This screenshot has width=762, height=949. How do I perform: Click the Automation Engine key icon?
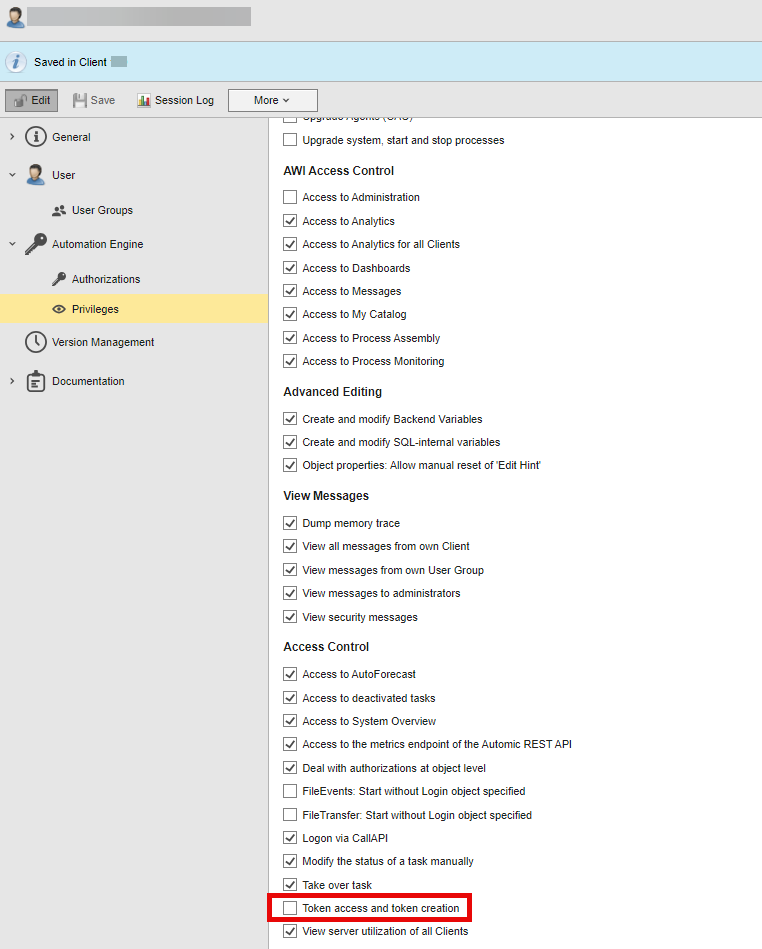(36, 244)
